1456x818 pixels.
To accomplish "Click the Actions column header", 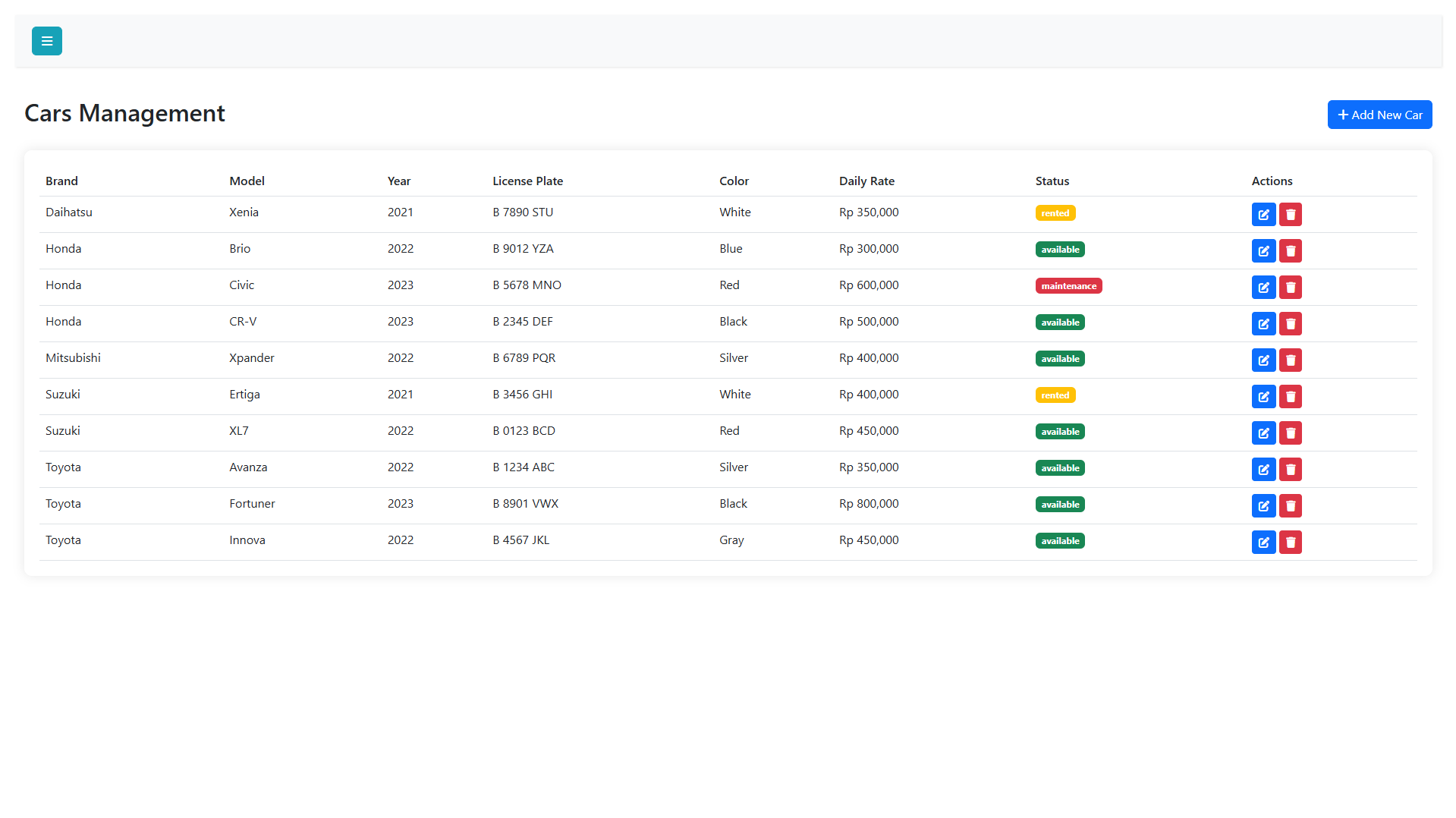I will [1272, 181].
